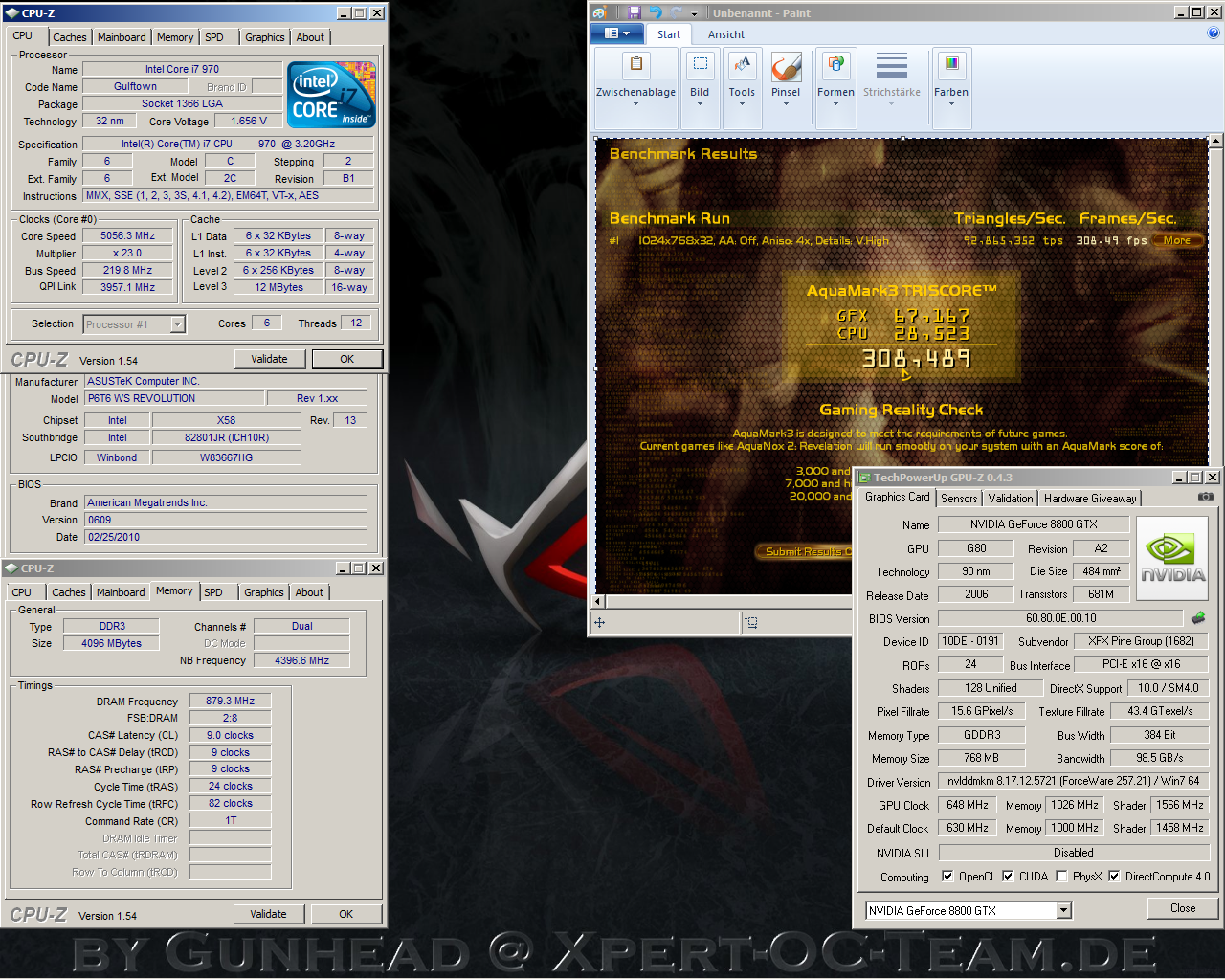
Task: Click the Intel Core i7 inside logo
Action: 332,95
